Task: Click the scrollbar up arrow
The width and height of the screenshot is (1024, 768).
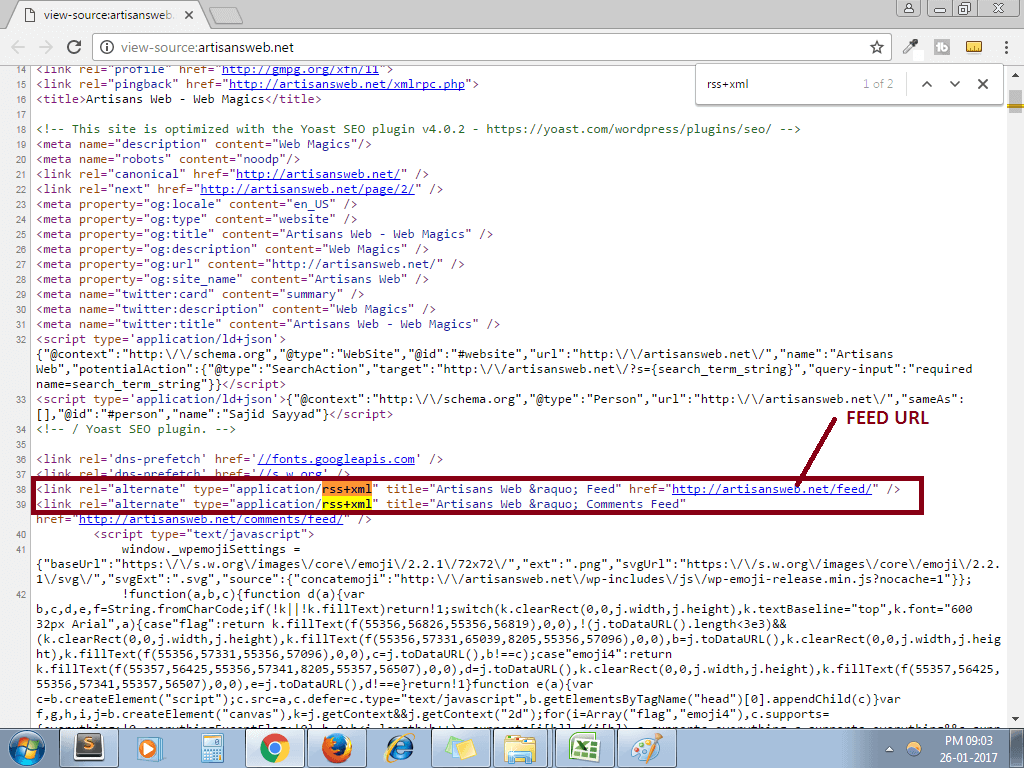Action: point(1015,74)
